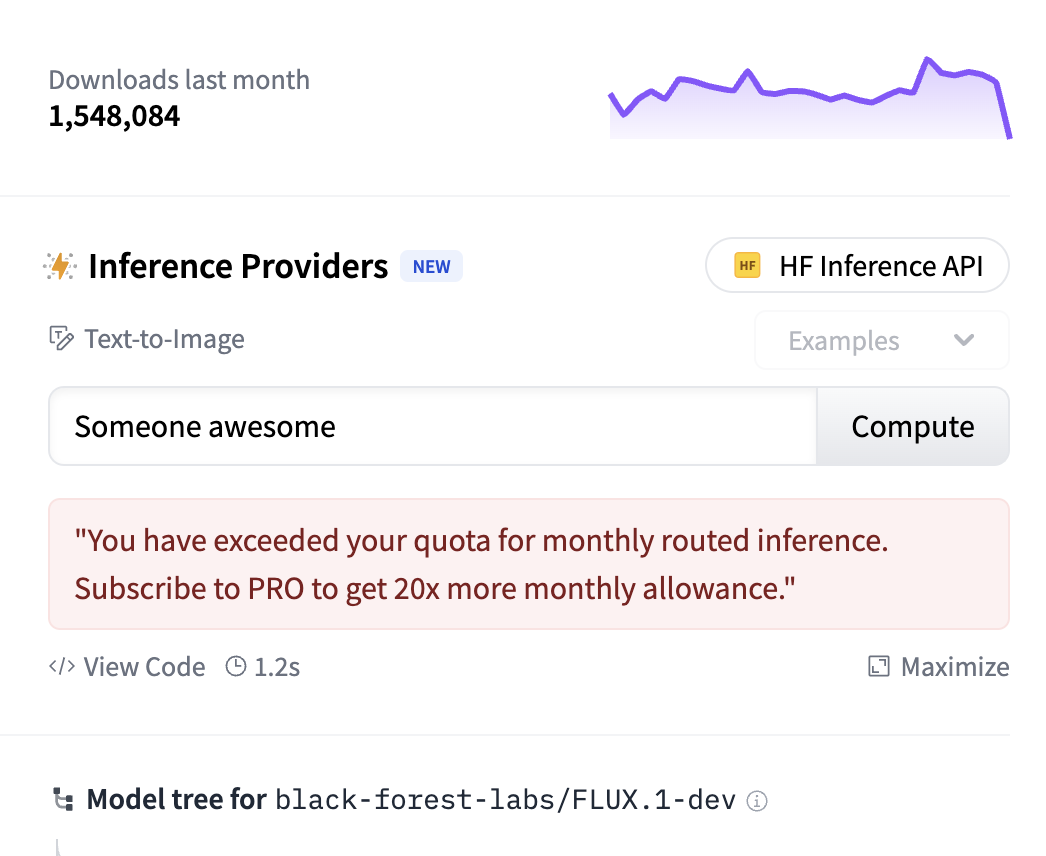
Task: Expand the chevron arrow in Examples
Action: click(964, 341)
